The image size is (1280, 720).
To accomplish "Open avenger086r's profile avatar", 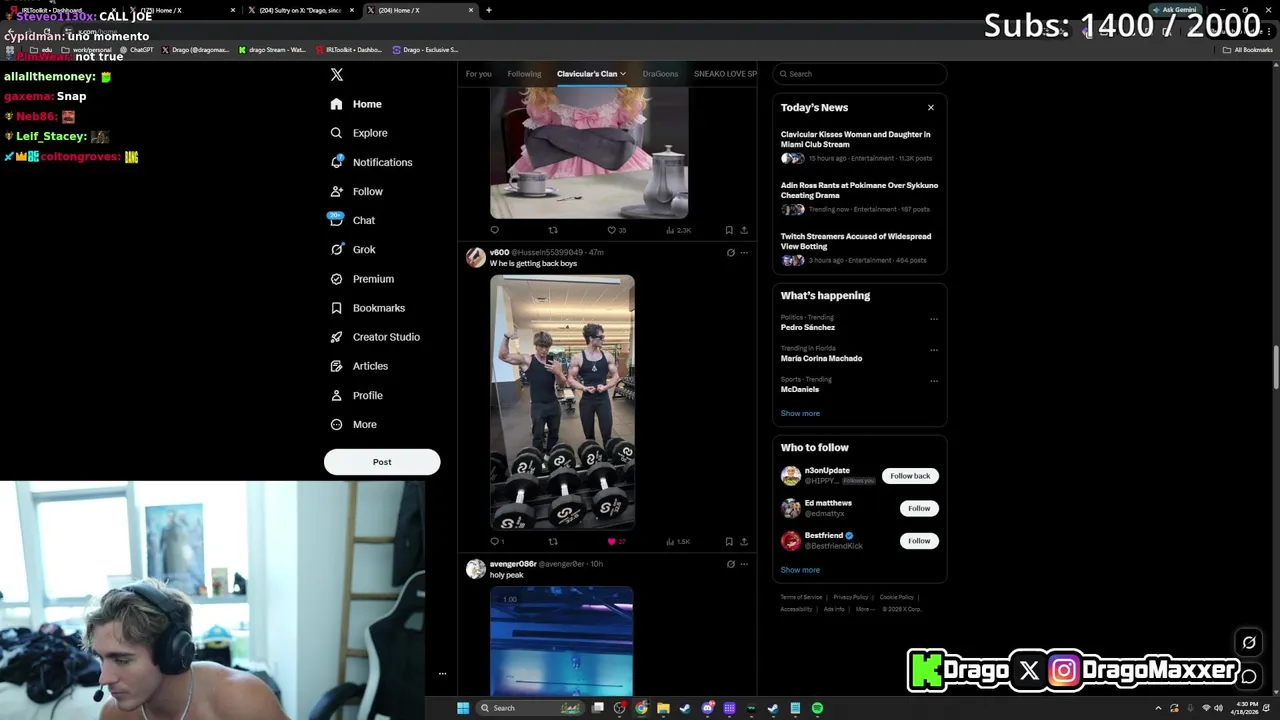I will pyautogui.click(x=476, y=570).
